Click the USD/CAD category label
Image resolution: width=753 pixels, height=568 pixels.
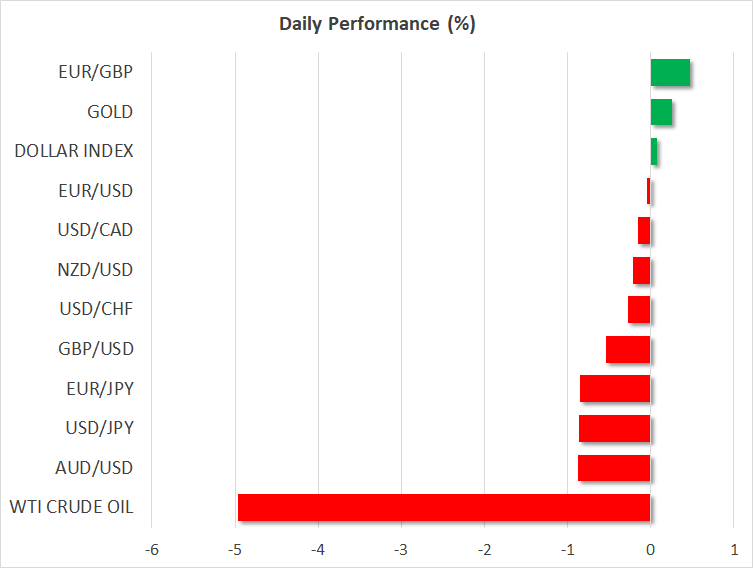95,230
